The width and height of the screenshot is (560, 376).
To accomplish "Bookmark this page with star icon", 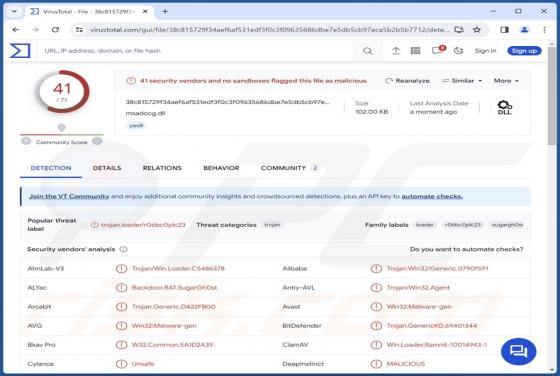I will (x=477, y=30).
